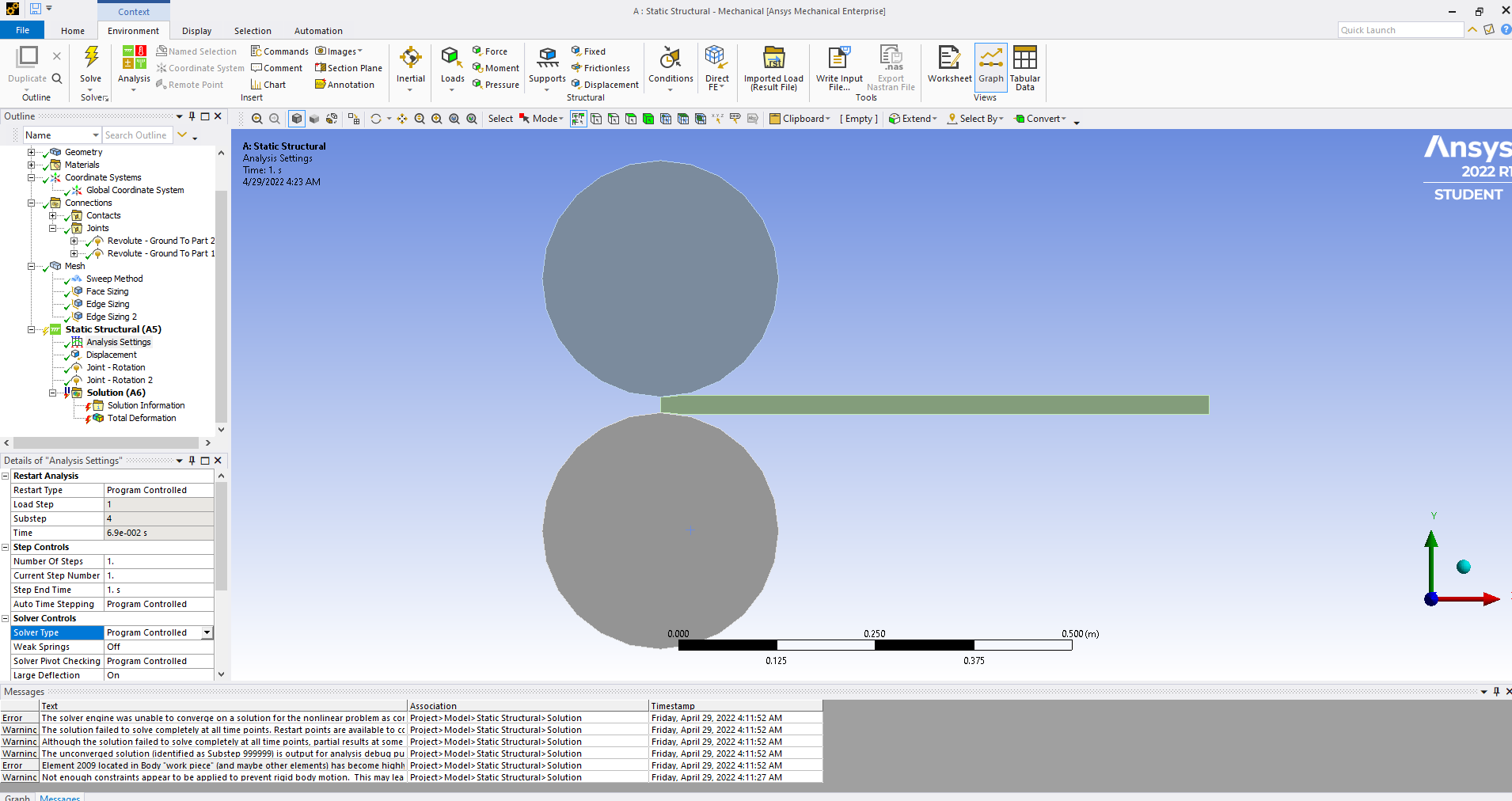
Task: Select the Edge selection filter
Action: (x=614, y=119)
